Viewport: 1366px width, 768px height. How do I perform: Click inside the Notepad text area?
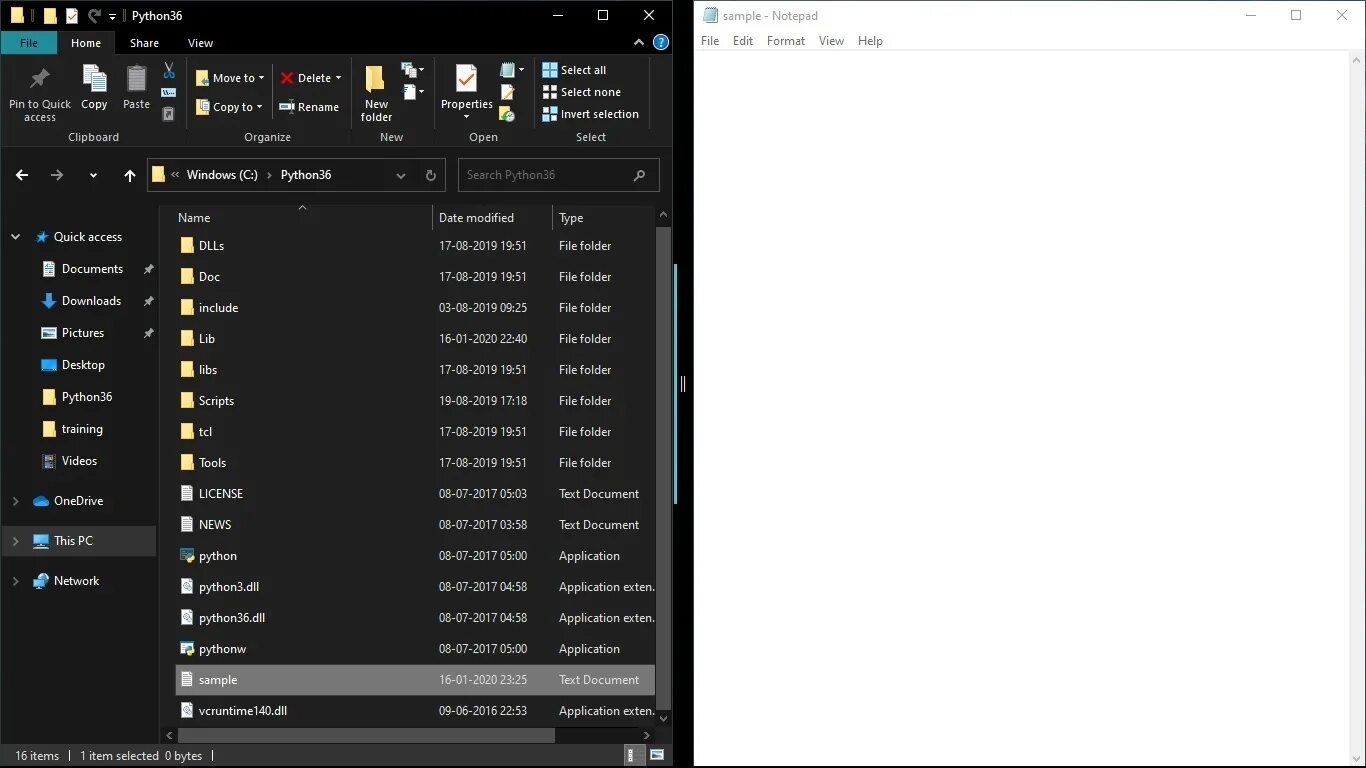coord(1021,408)
